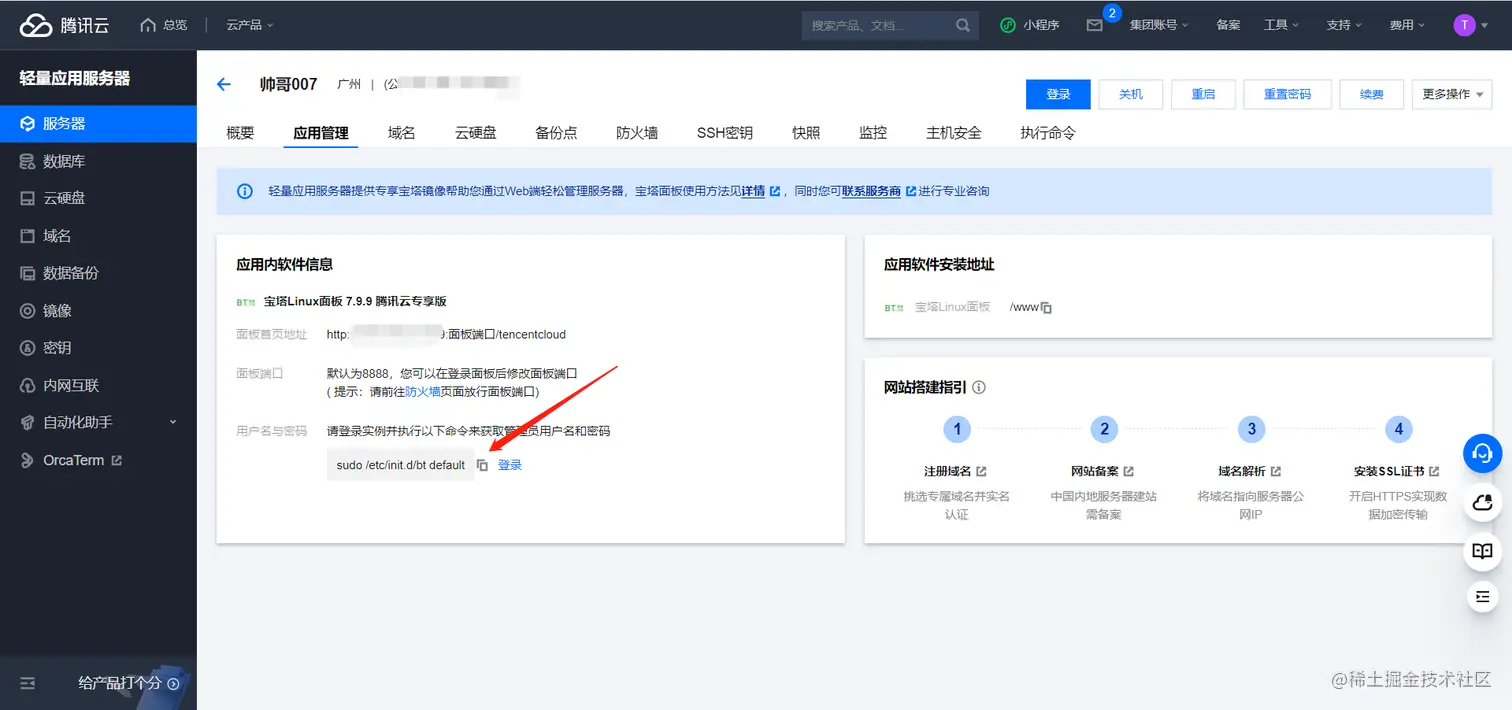Click the 防火墙 link in port hint

point(423,392)
